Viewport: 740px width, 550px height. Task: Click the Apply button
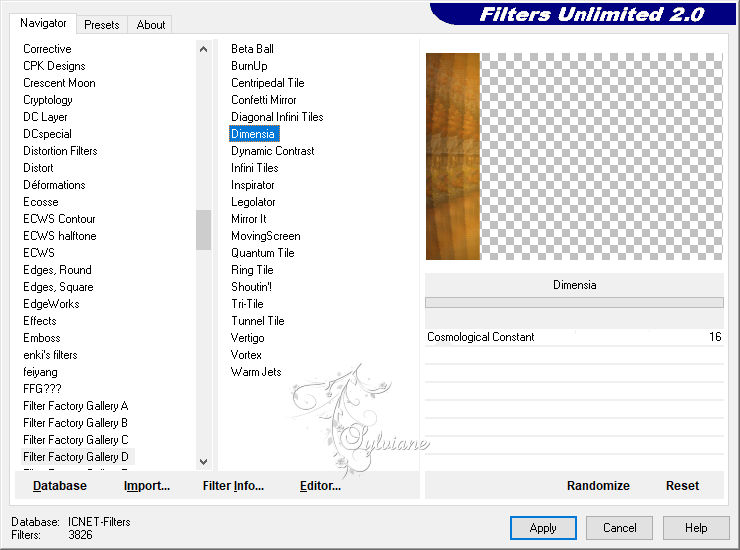point(543,528)
